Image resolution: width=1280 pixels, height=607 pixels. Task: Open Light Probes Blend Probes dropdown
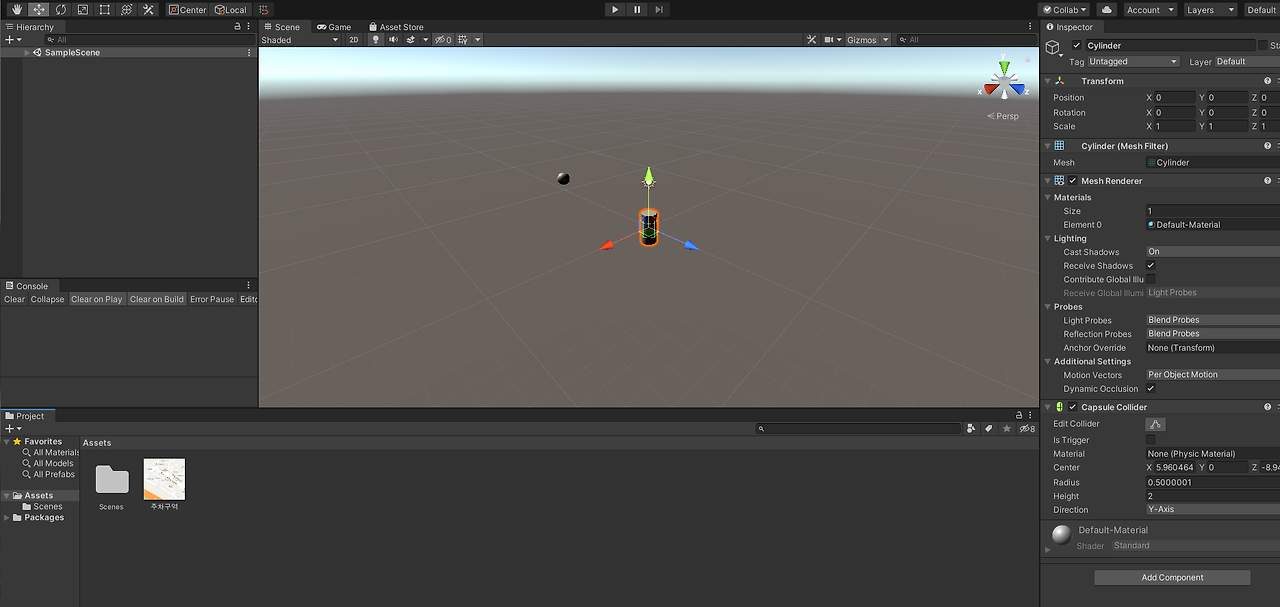[x=1213, y=320]
